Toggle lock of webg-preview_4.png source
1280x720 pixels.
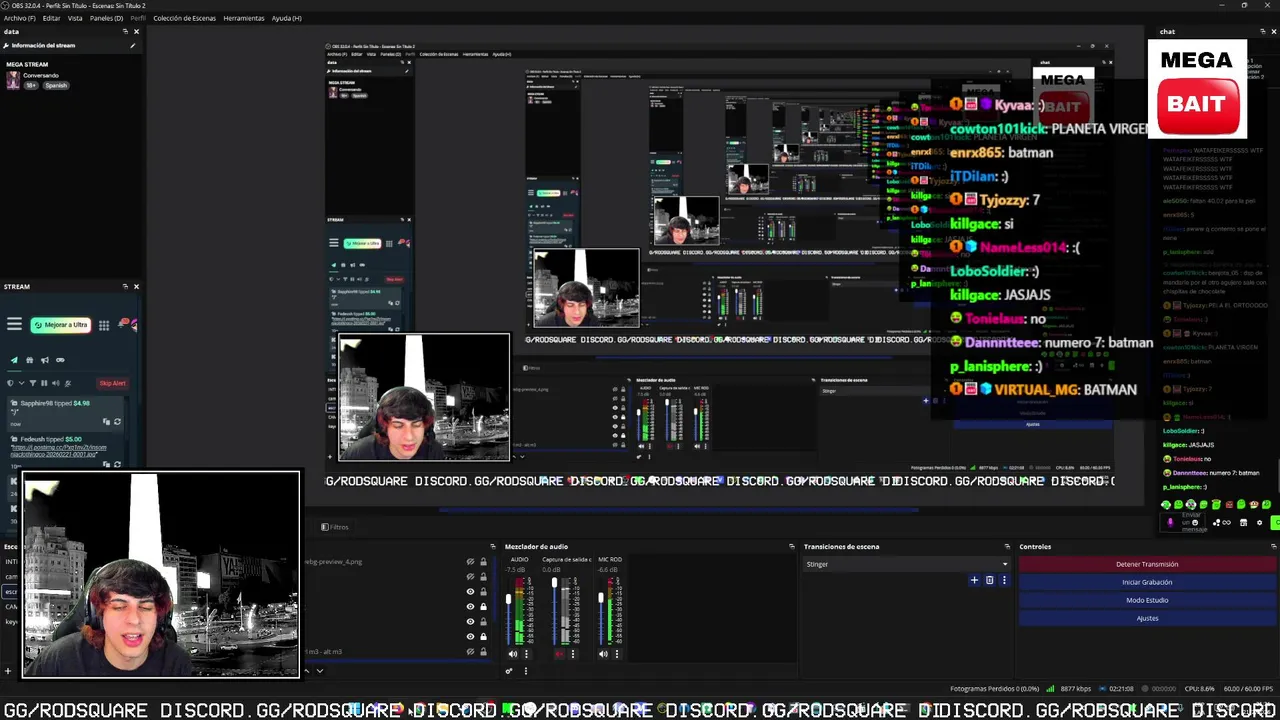click(x=483, y=562)
